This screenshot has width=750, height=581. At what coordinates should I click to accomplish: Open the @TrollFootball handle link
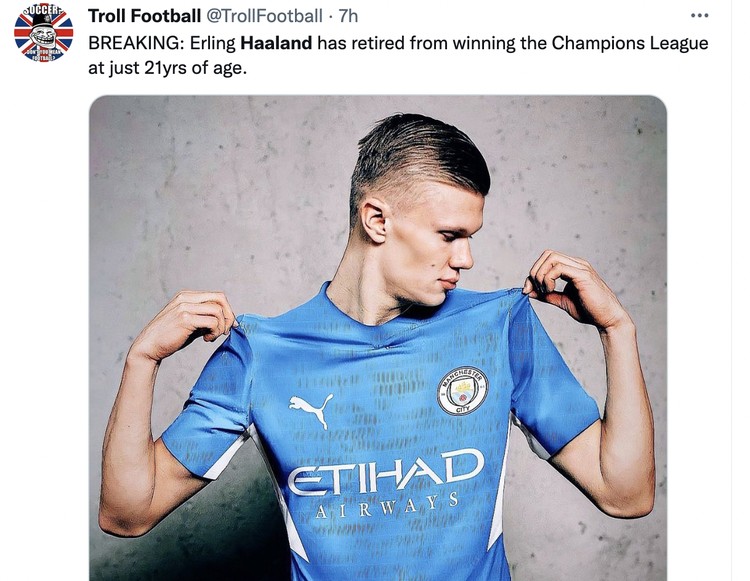[264, 16]
